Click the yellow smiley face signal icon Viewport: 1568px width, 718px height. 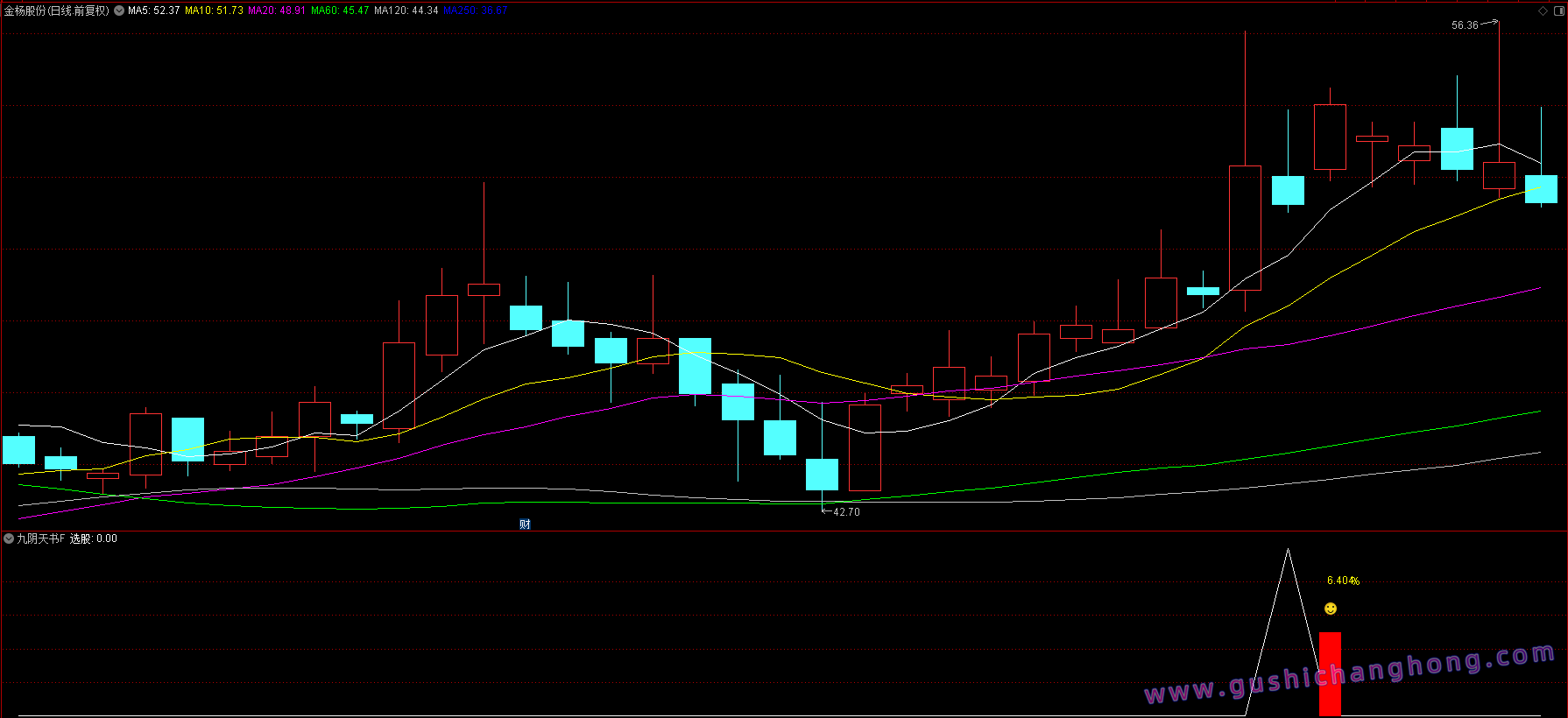pyautogui.click(x=1331, y=609)
